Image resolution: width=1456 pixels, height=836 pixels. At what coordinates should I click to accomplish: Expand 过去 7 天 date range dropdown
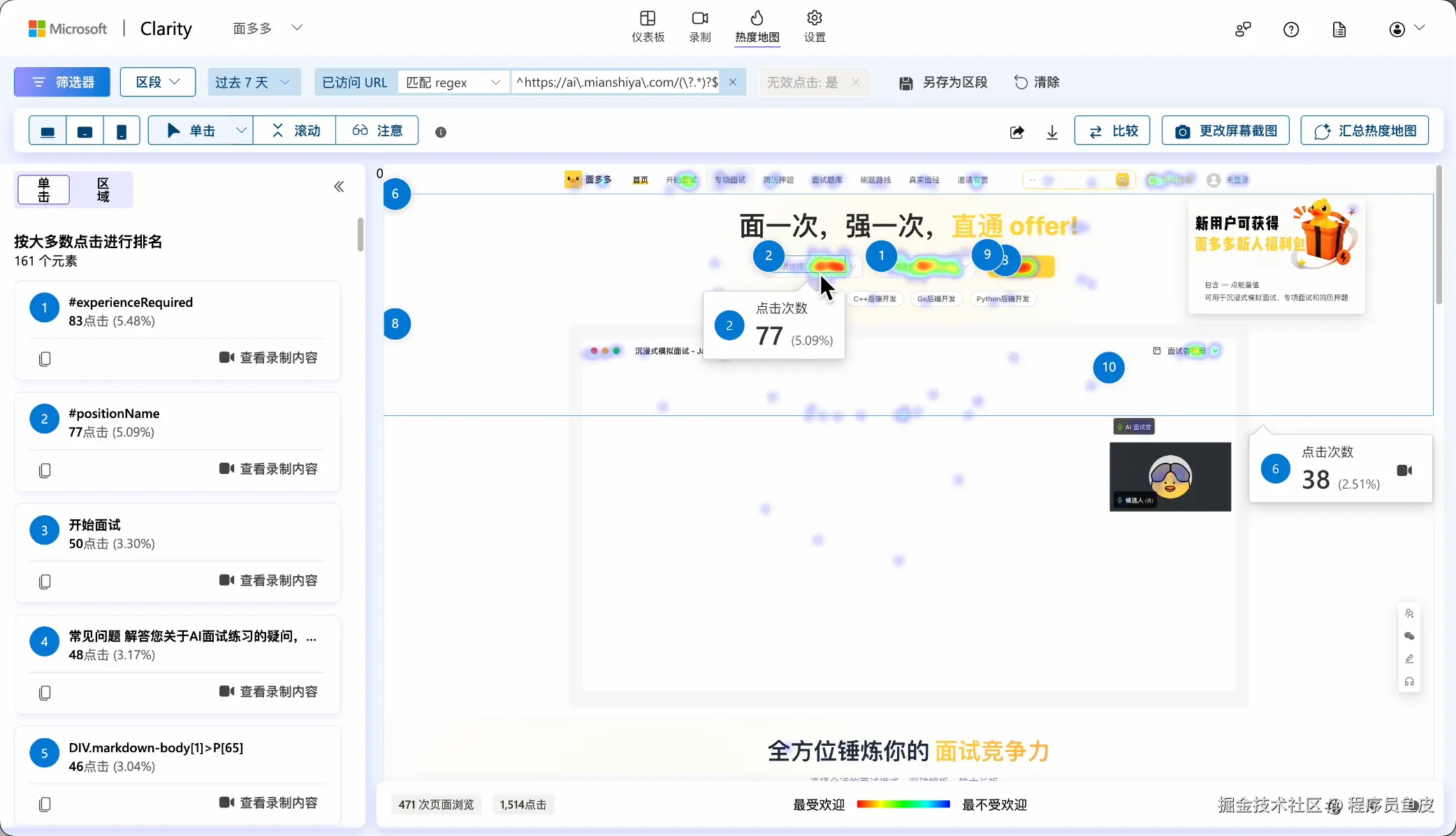point(254,82)
